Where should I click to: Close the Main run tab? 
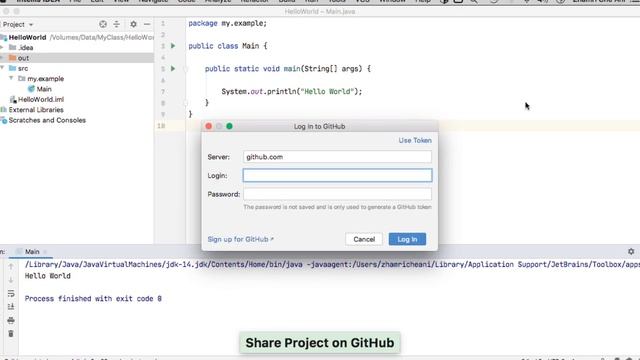[x=45, y=252]
